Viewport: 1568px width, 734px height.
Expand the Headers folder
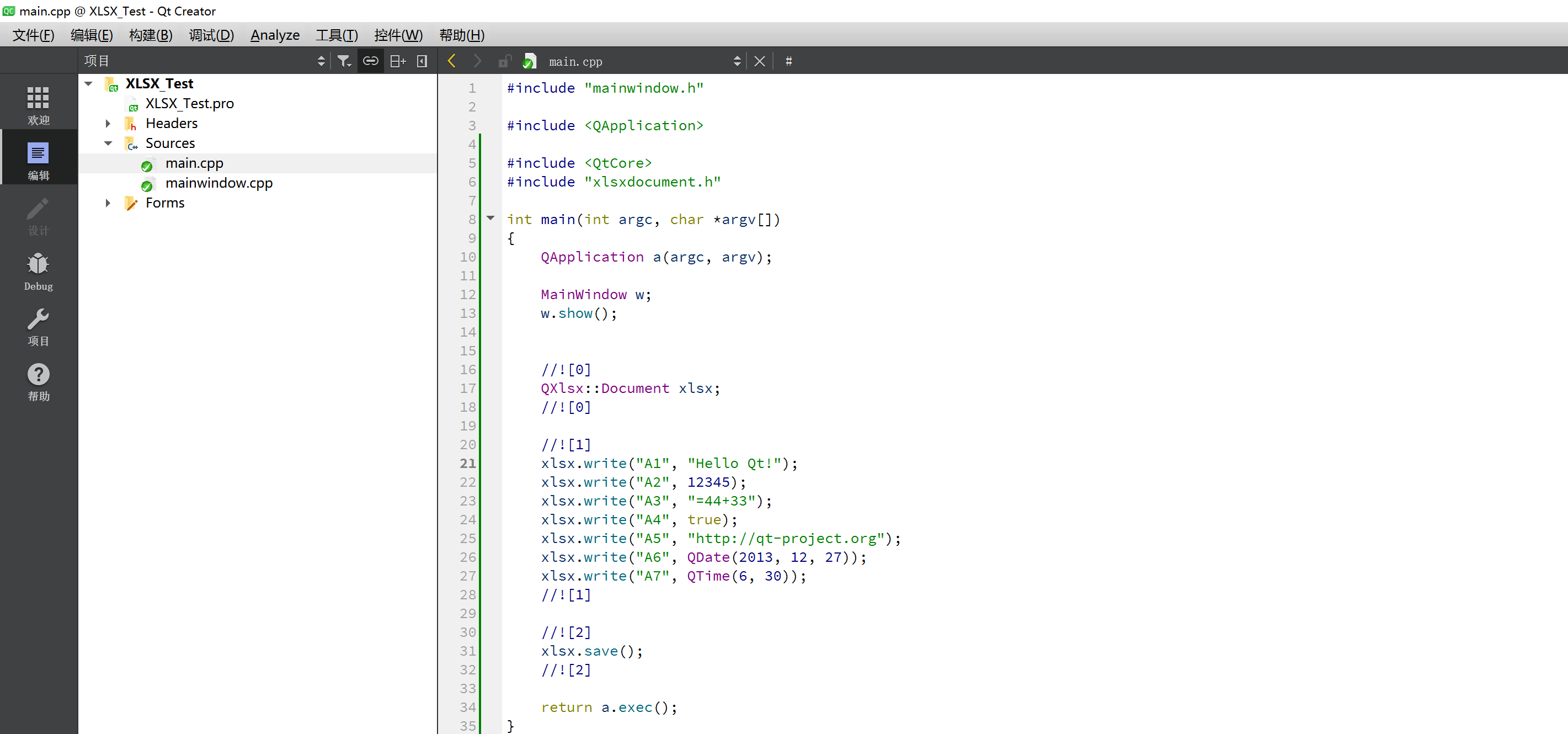[x=108, y=124]
